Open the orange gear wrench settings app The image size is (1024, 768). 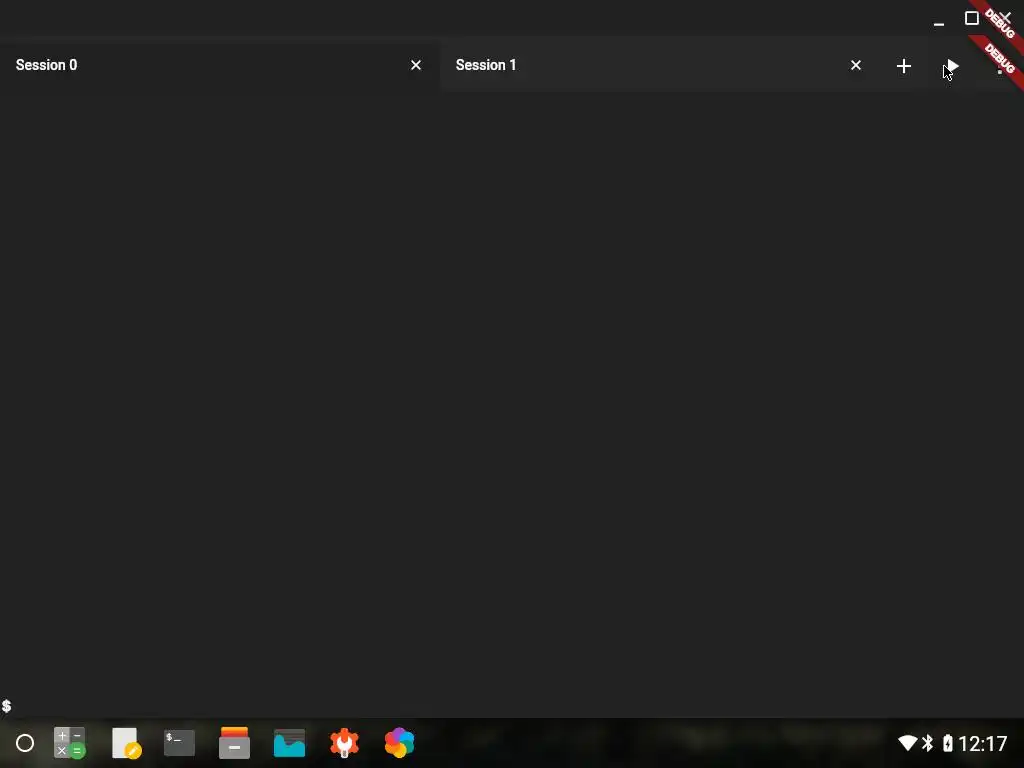point(344,743)
